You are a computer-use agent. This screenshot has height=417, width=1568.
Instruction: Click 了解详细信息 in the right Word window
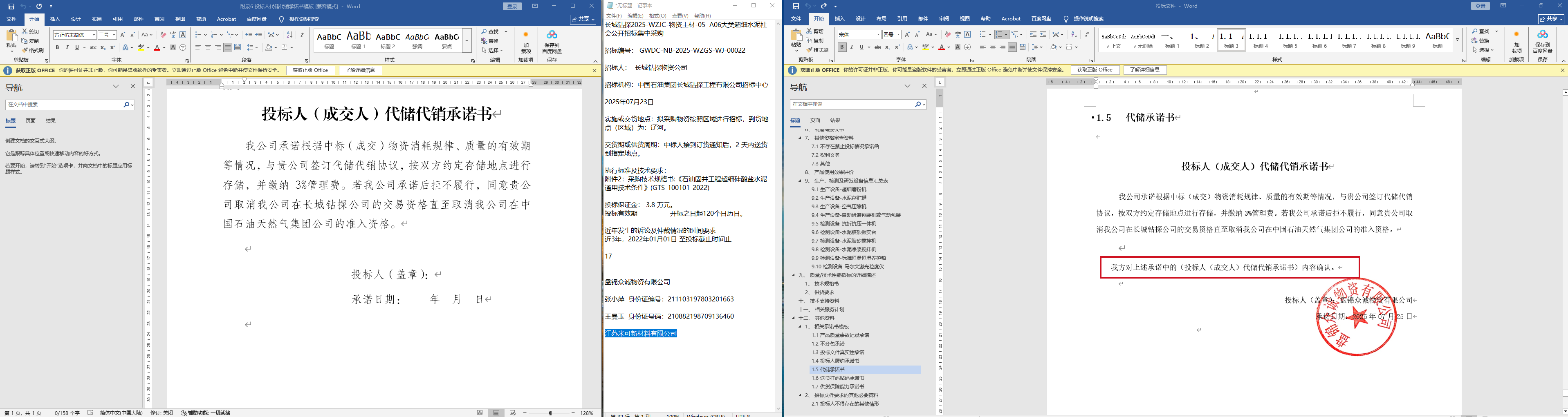pyautogui.click(x=1145, y=70)
